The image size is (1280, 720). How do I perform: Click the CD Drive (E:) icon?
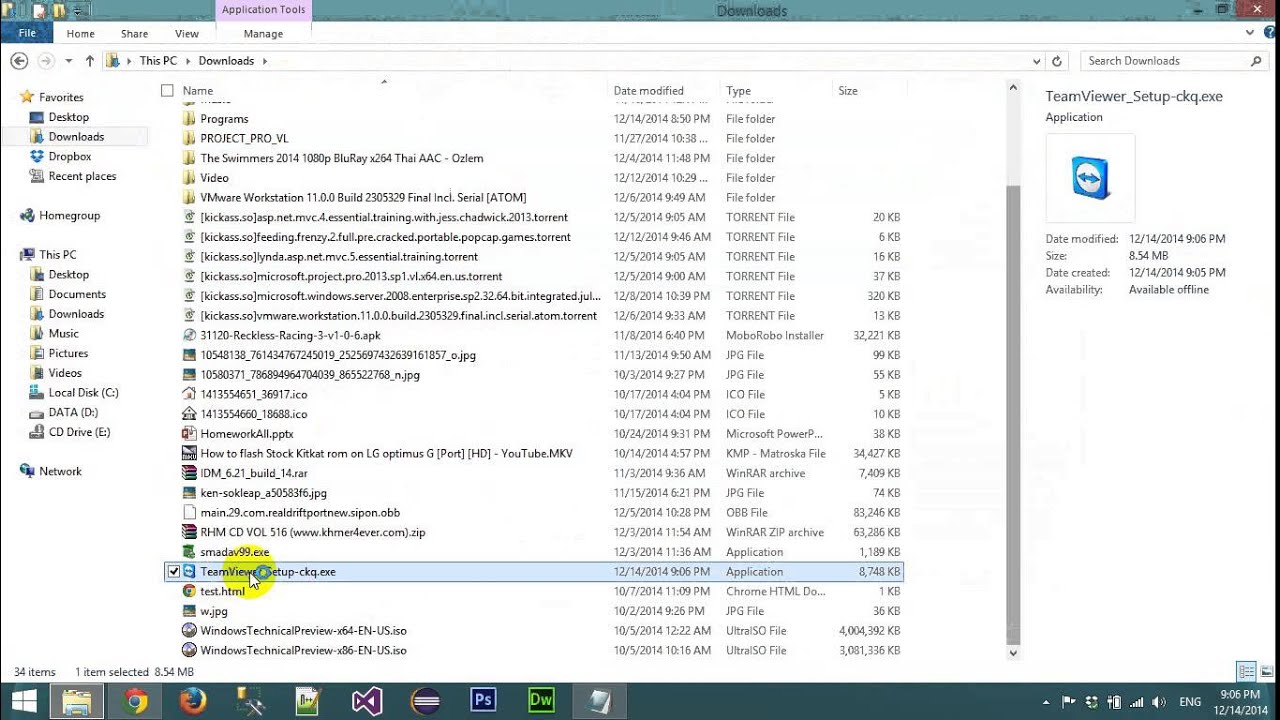click(37, 432)
